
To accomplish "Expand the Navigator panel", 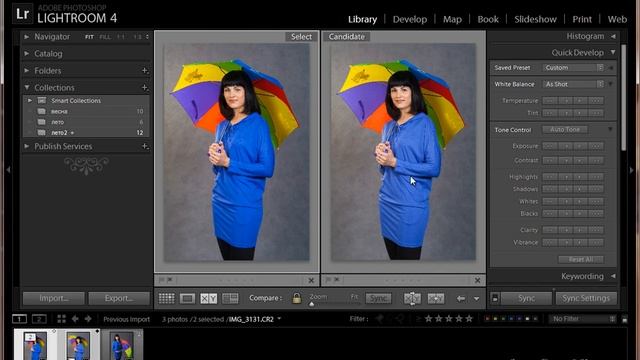I will tap(27, 37).
